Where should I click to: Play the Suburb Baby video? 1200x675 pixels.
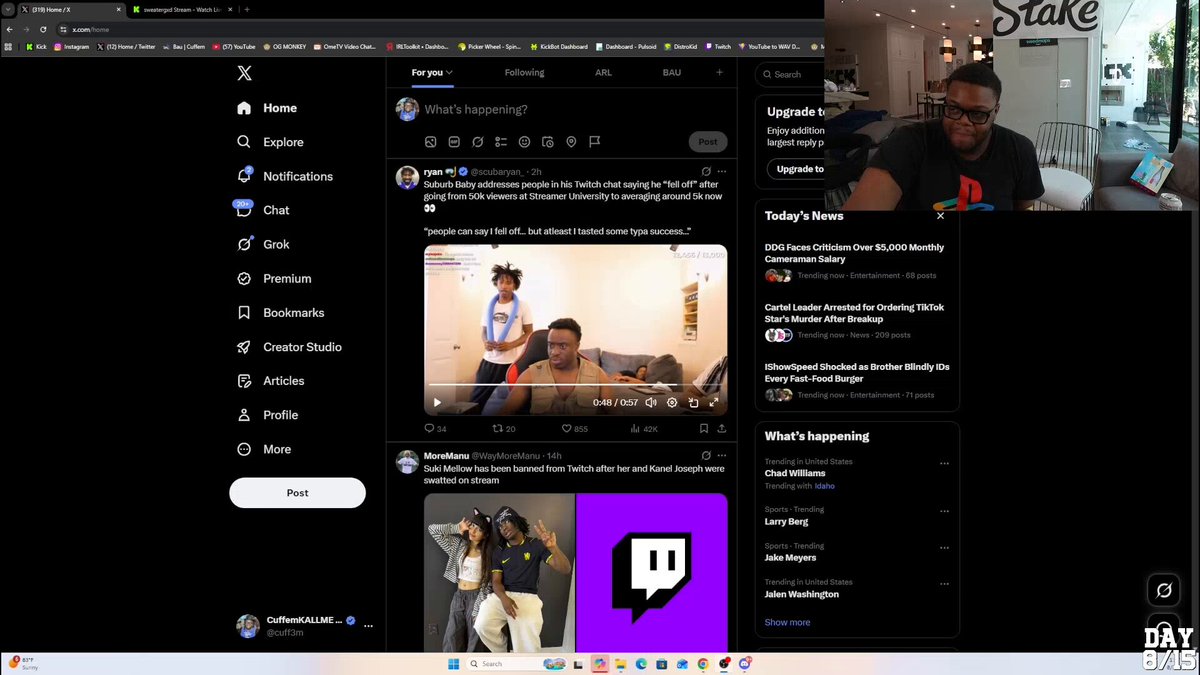click(x=437, y=402)
